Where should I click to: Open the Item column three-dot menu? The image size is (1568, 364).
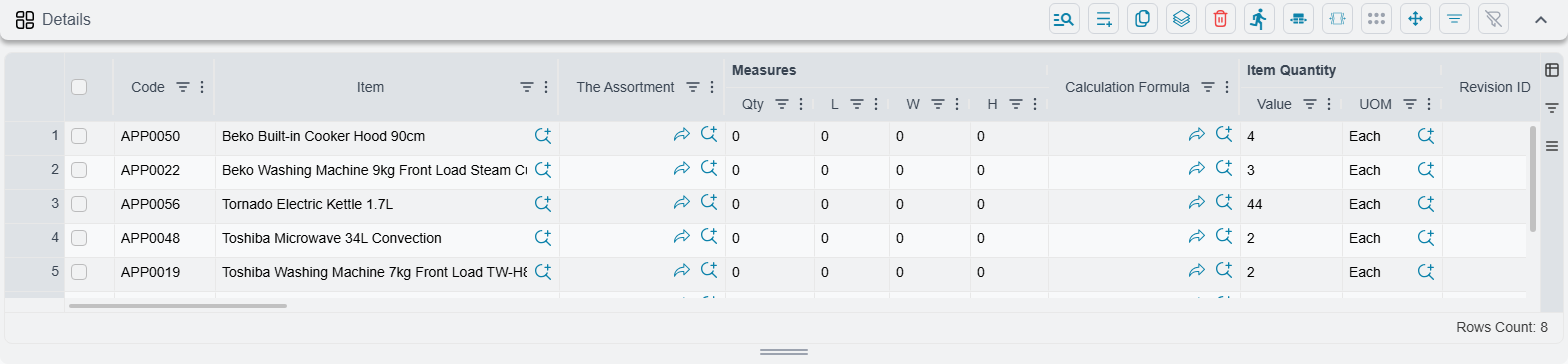[x=546, y=87]
